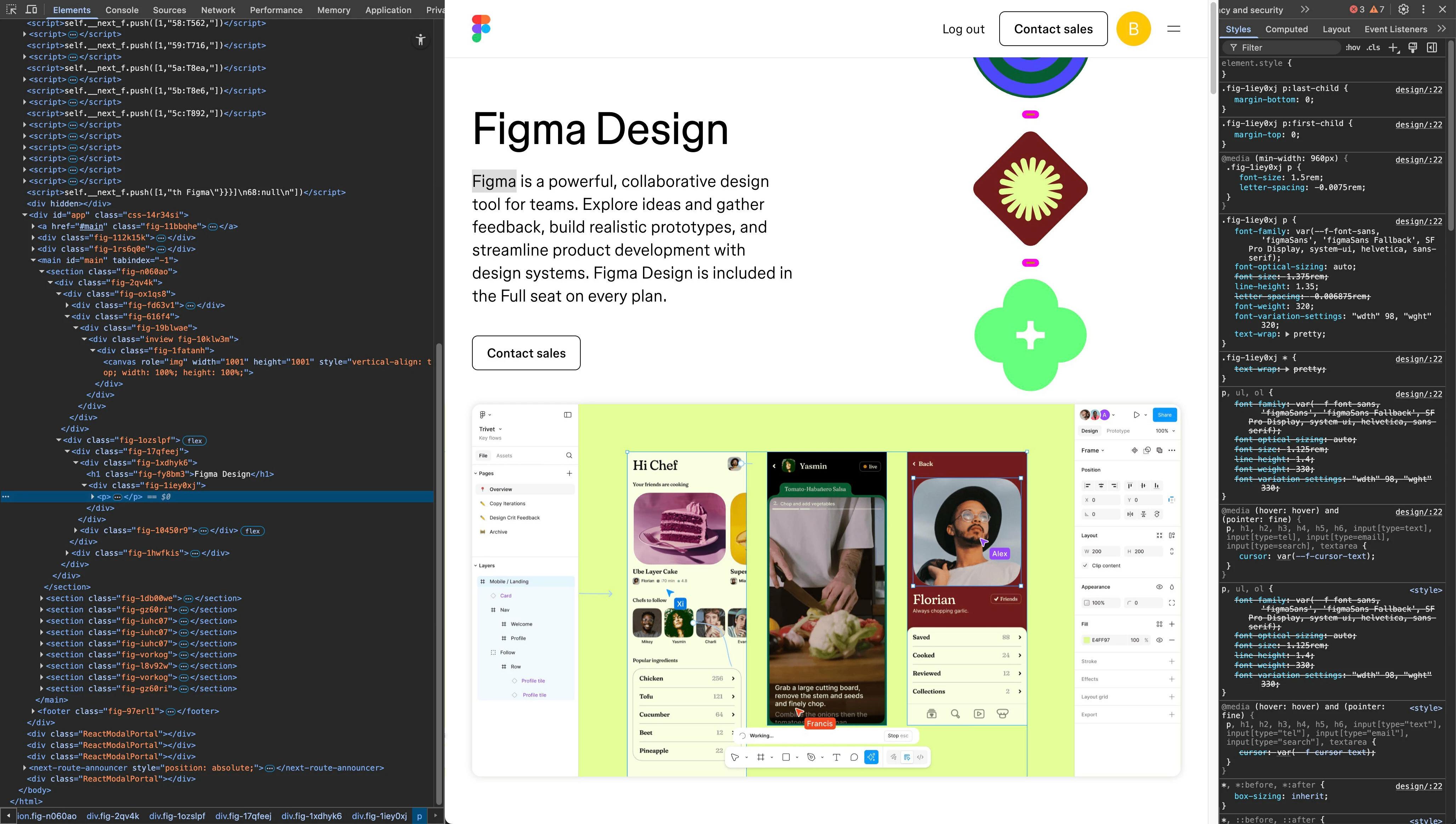The height and width of the screenshot is (824, 1456).
Task: Click the paintbrush rendering emulations icon
Action: (x=1413, y=47)
